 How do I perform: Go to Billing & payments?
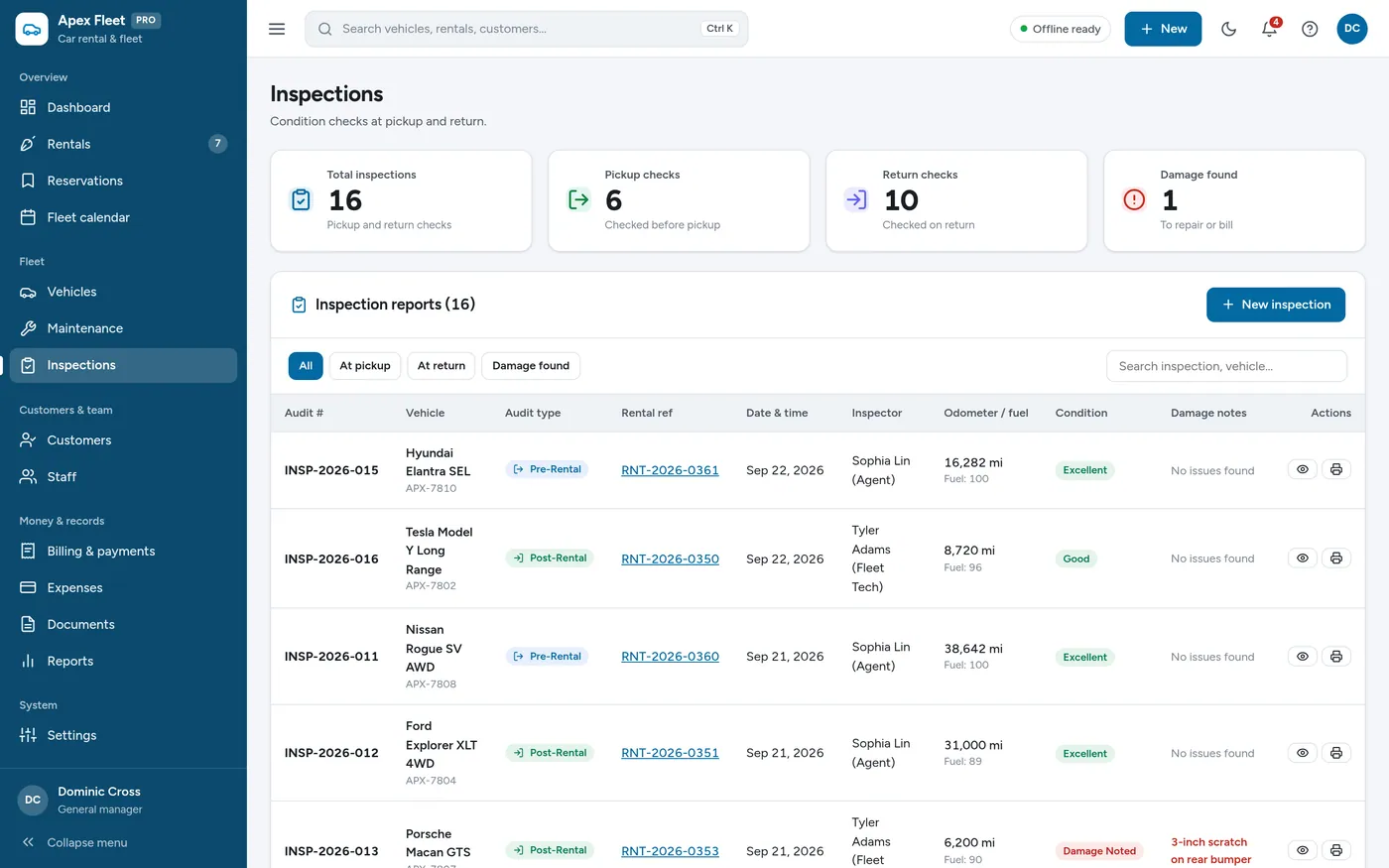(123, 552)
